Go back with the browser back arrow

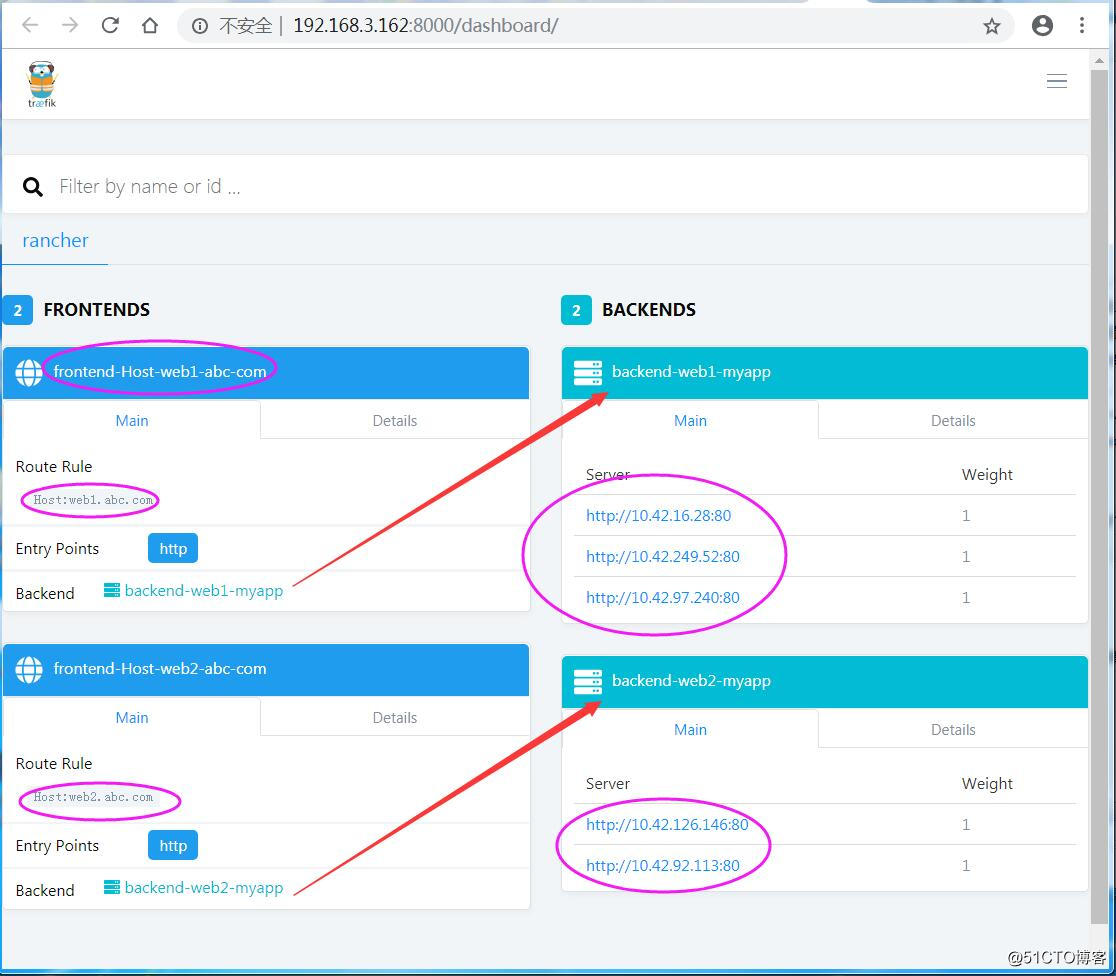point(30,26)
